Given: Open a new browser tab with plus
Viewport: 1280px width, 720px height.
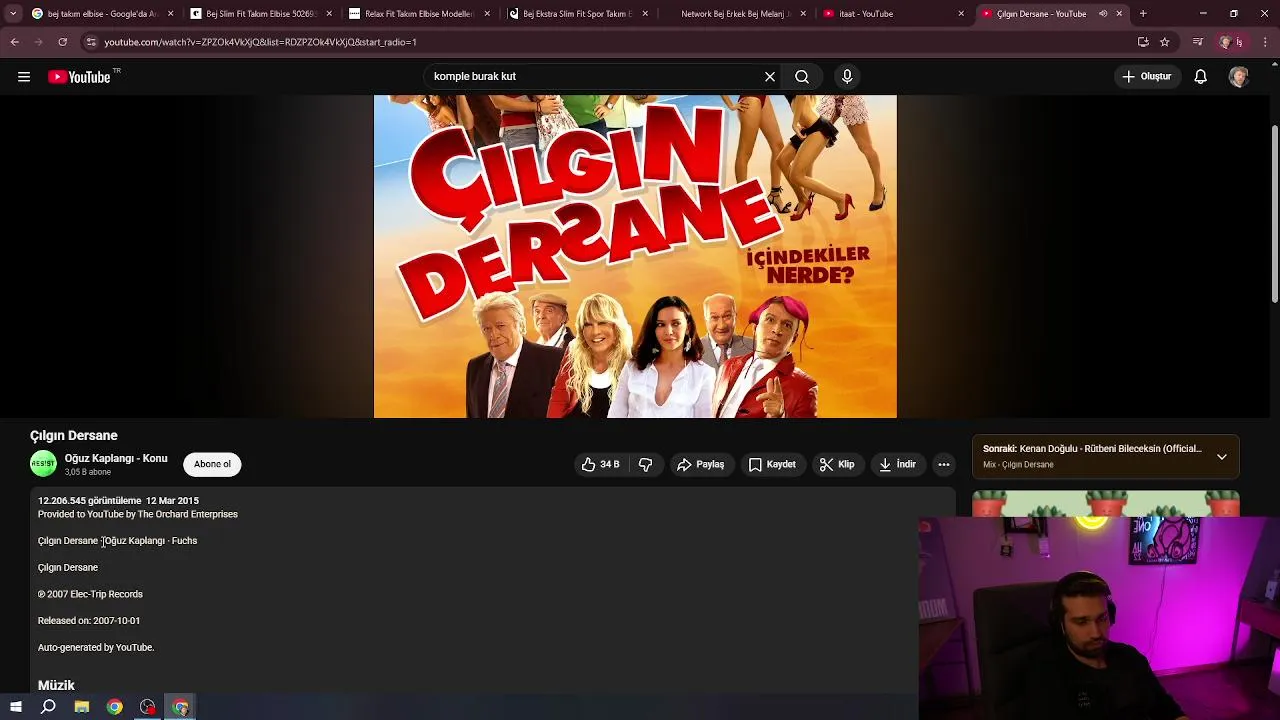Looking at the screenshot, I should (x=1143, y=14).
